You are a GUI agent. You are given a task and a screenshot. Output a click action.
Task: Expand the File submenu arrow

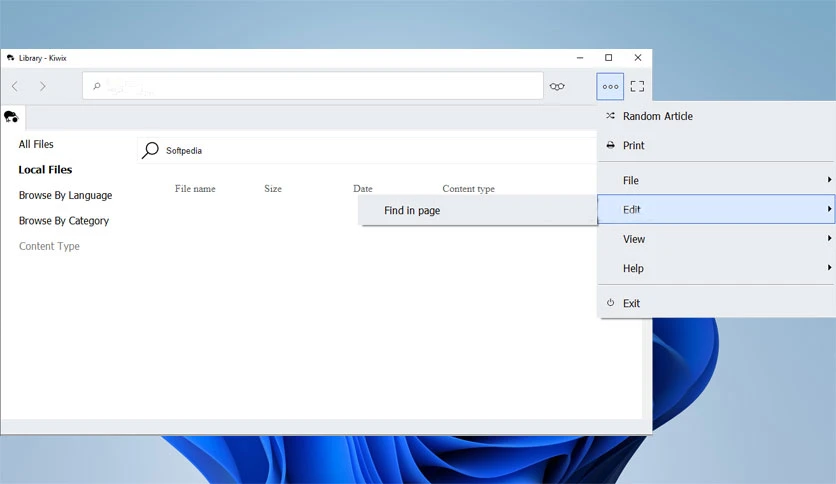829,180
